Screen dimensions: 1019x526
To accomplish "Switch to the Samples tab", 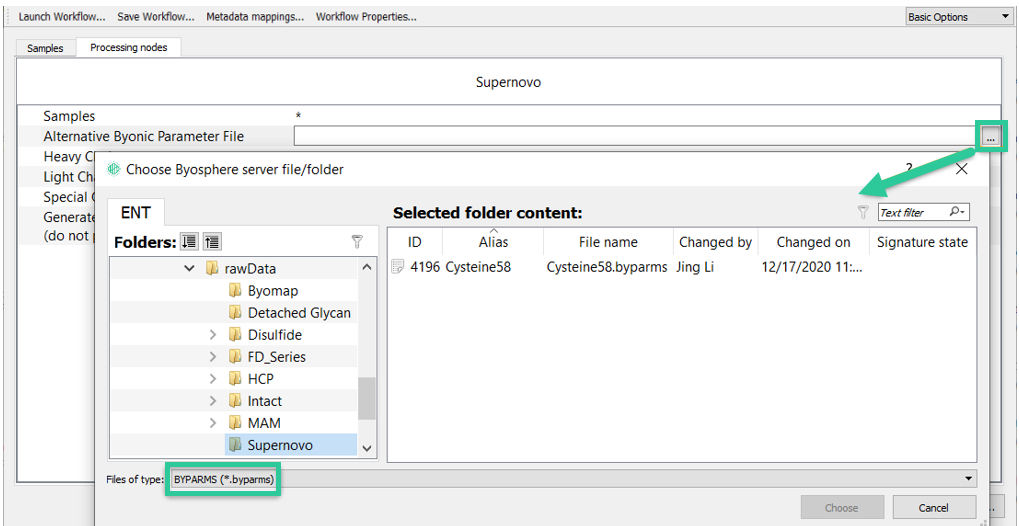I will click(45, 49).
